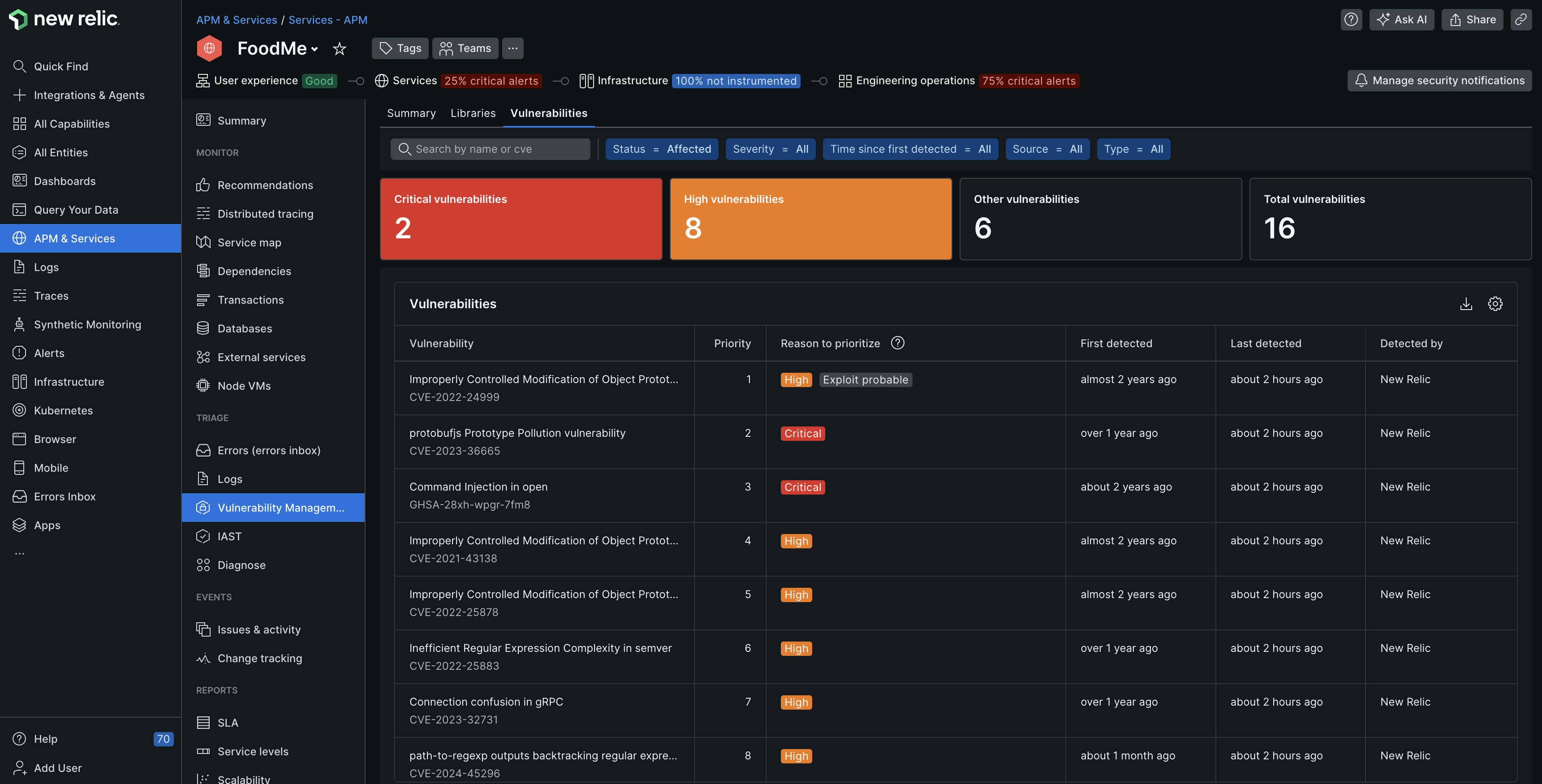Click the Dependencies icon in sidebar
1542x784 pixels.
[x=203, y=272]
